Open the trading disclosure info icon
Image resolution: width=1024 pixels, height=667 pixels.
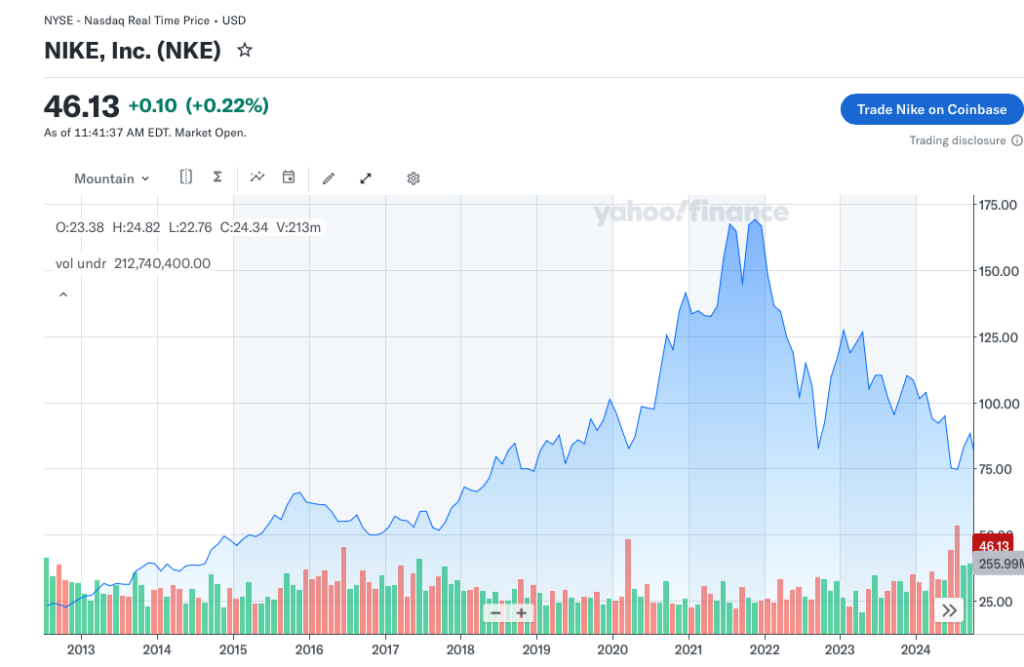click(x=1017, y=141)
